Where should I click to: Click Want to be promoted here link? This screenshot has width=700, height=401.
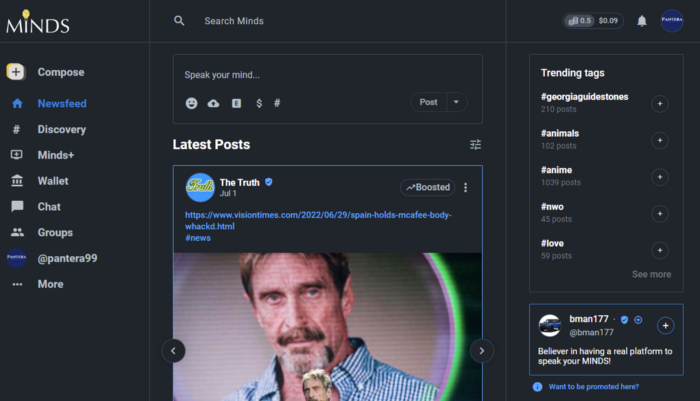594,387
